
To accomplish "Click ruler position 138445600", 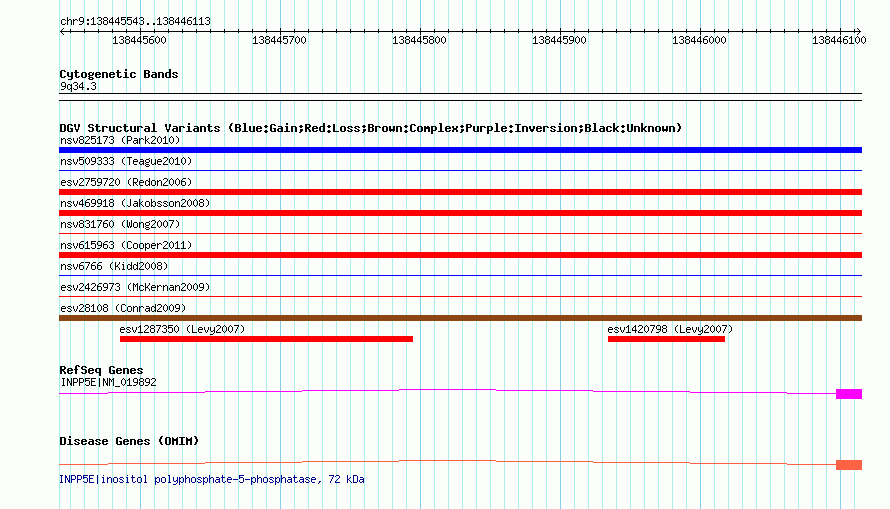I will click(x=139, y=40).
